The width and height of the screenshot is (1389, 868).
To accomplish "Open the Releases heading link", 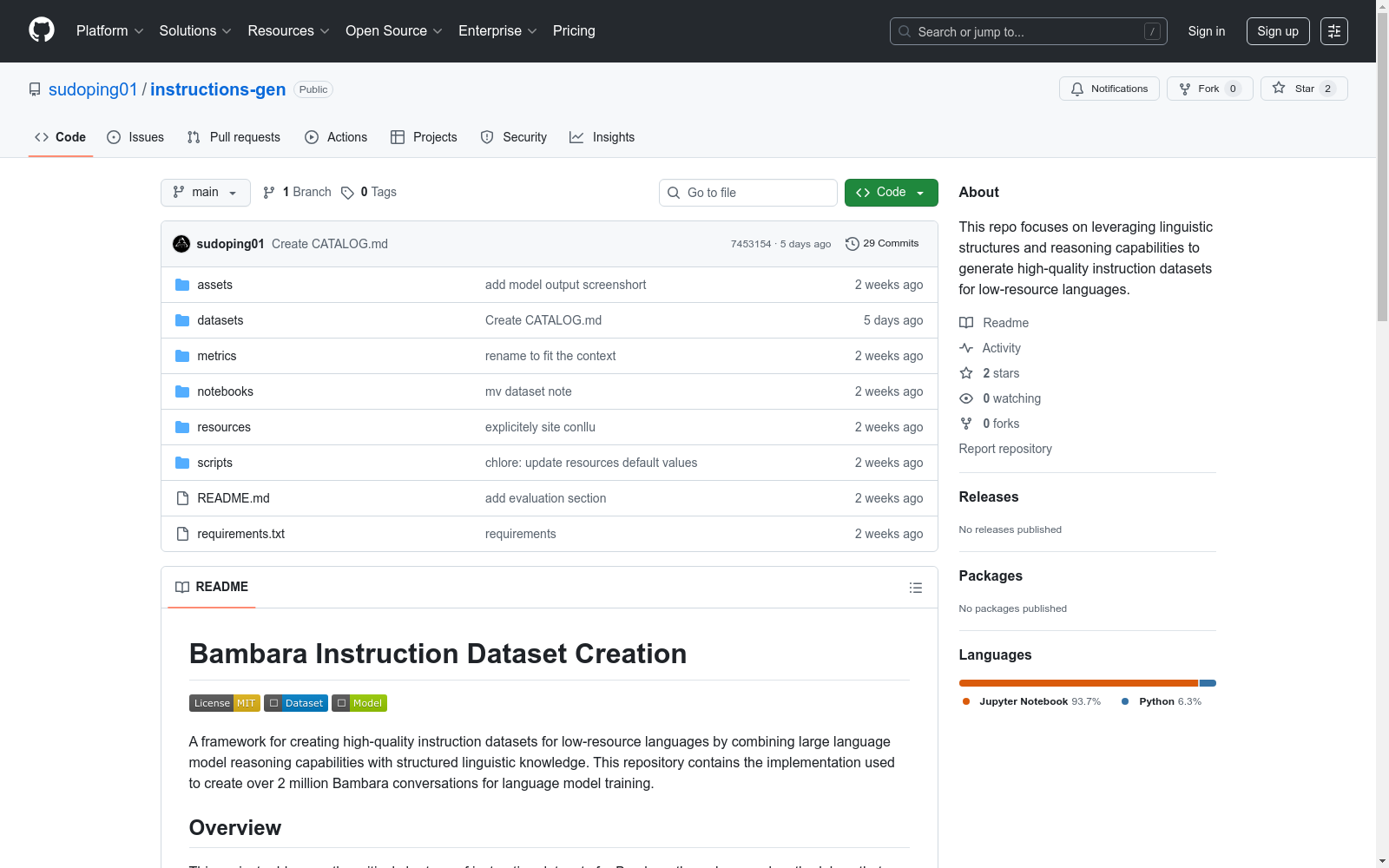I will pos(989,496).
